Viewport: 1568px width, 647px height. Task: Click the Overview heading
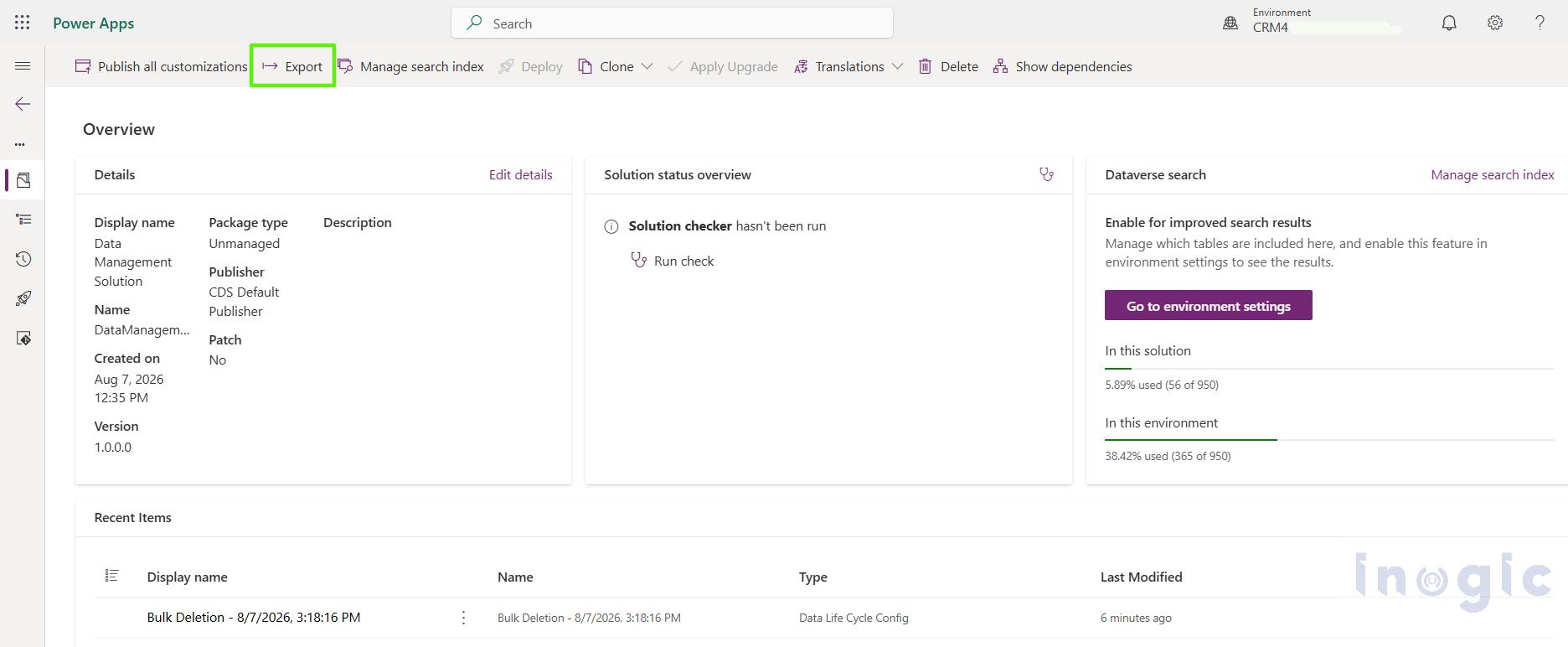(119, 129)
